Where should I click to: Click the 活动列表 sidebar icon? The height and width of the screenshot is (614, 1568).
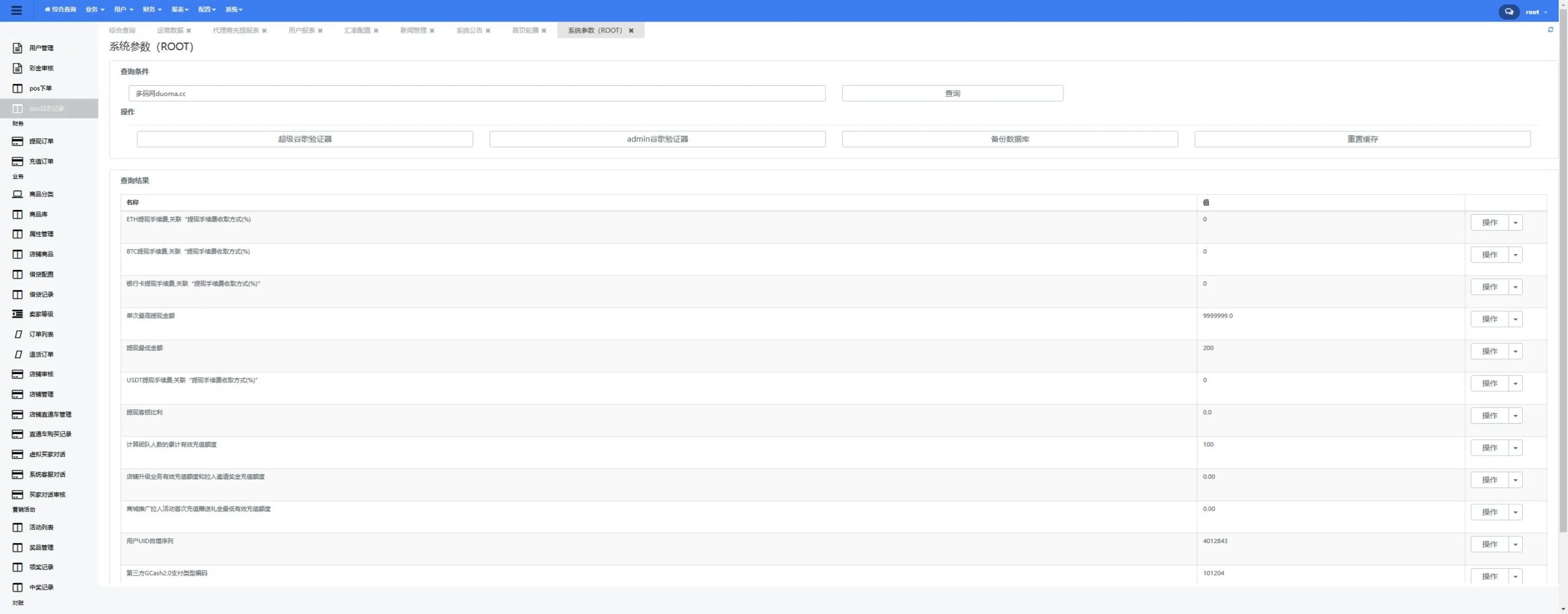point(18,527)
